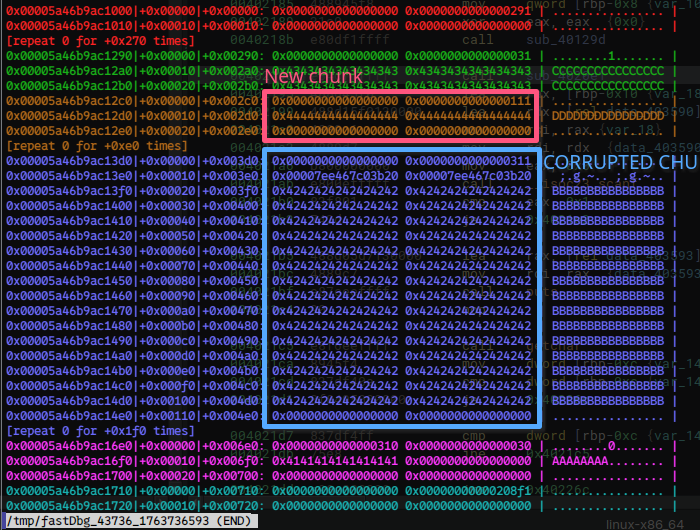Click the address 0x00005a46b9ac1480
700x530 pixels.
(x=69, y=326)
